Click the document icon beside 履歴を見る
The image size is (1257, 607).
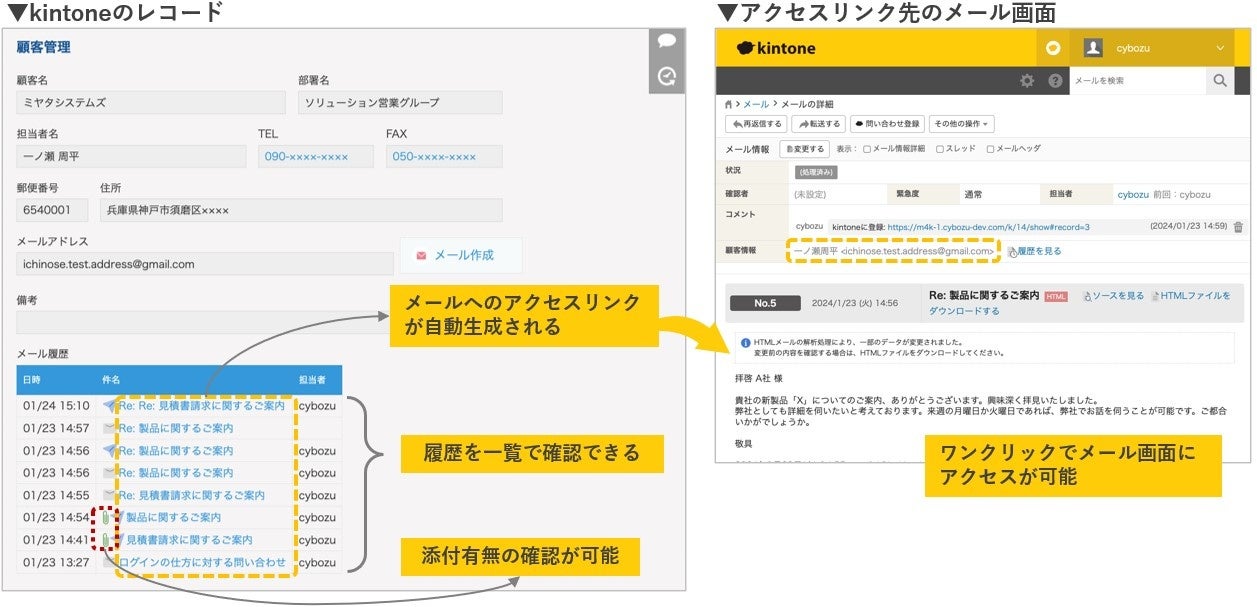click(1012, 252)
